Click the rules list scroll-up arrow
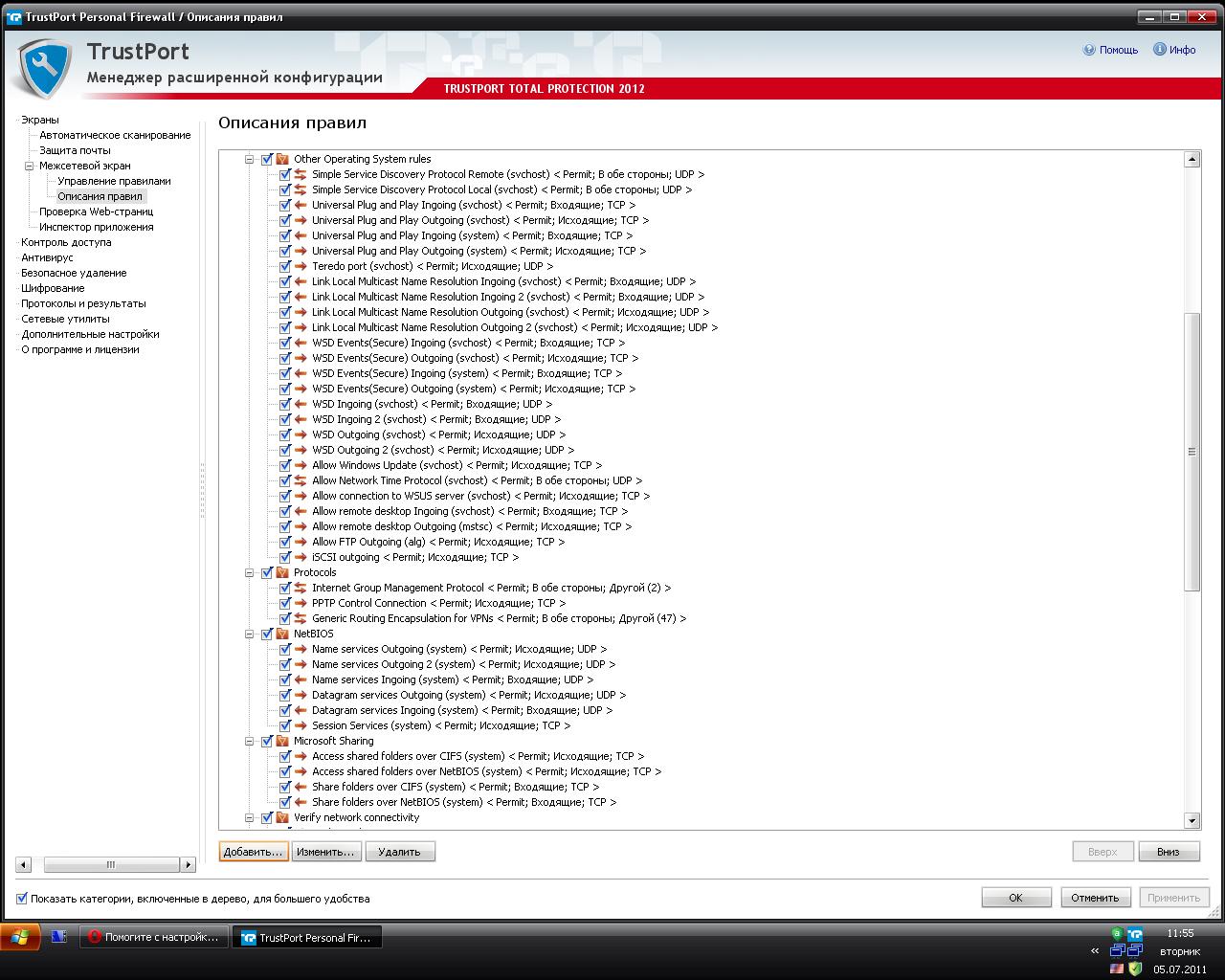The width and height of the screenshot is (1225, 980). click(x=1192, y=159)
